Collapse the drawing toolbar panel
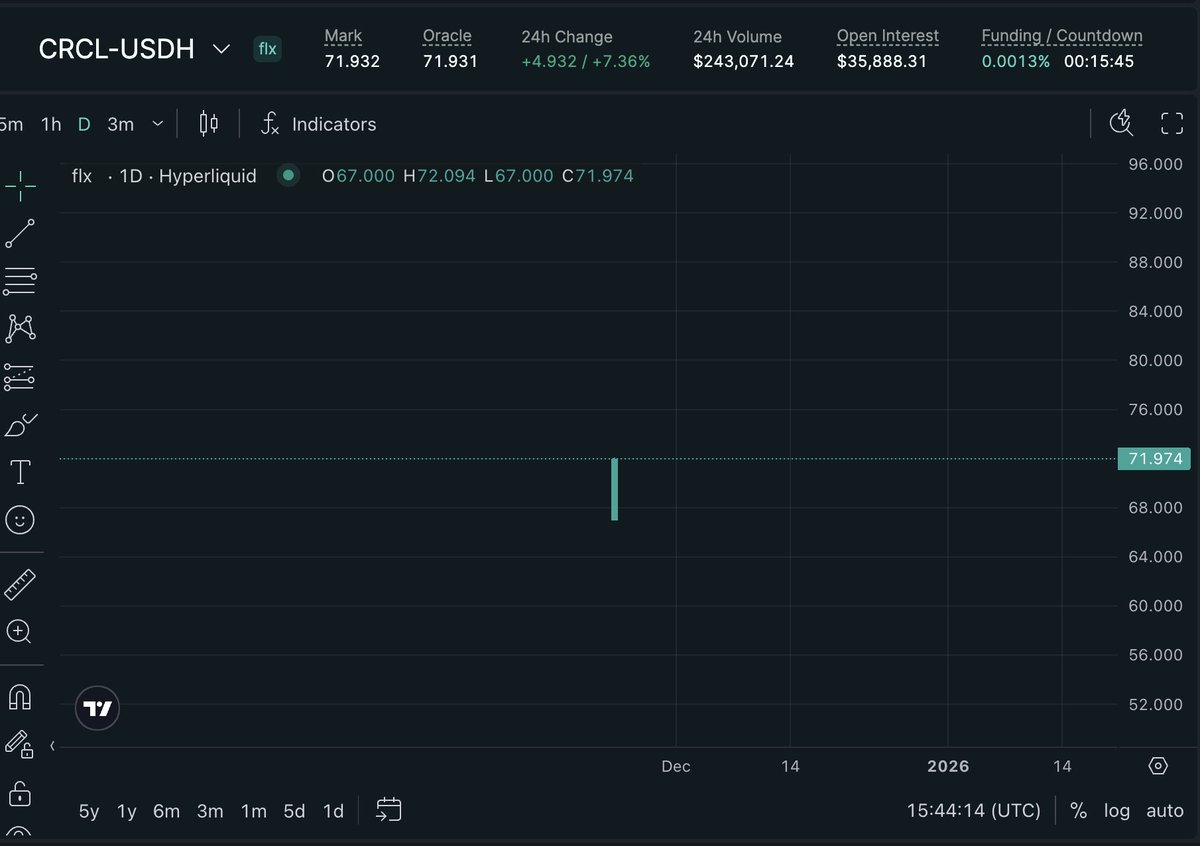The image size is (1200, 846). [52, 746]
